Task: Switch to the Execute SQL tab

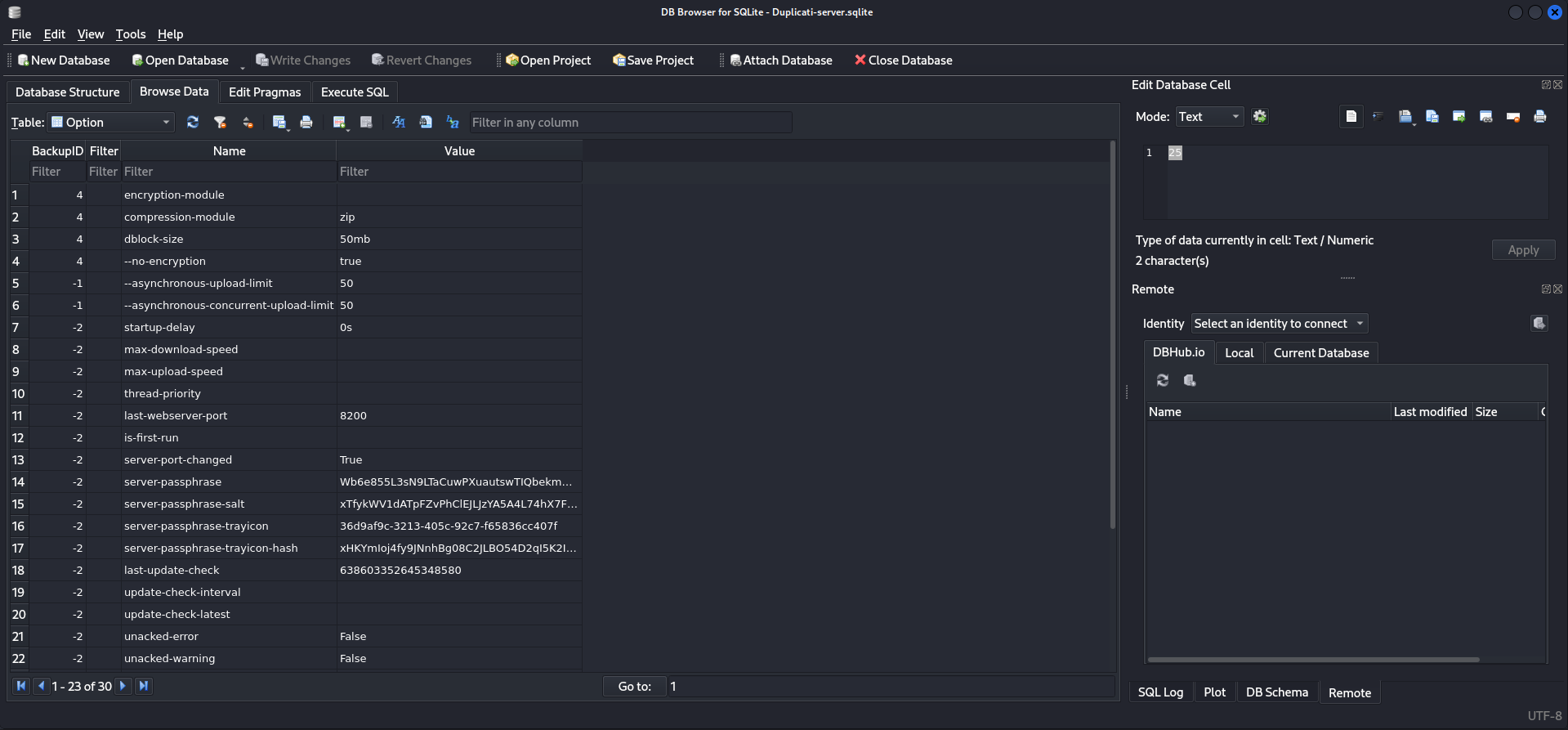Action: (x=355, y=92)
